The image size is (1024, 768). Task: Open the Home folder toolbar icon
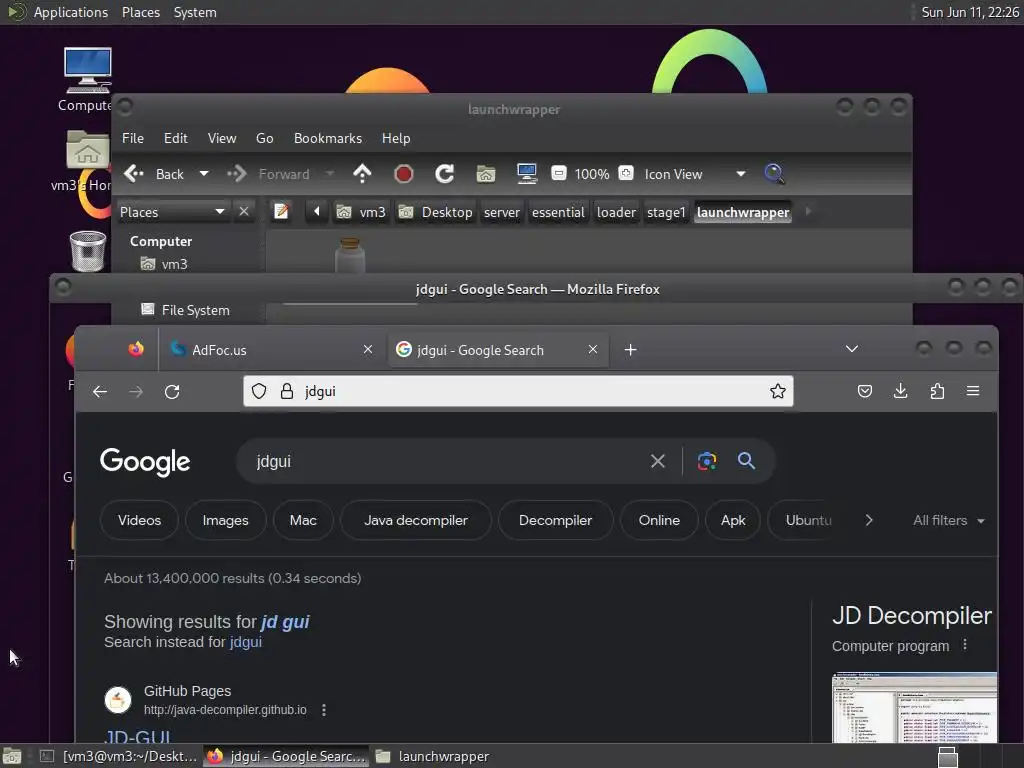pyautogui.click(x=486, y=174)
